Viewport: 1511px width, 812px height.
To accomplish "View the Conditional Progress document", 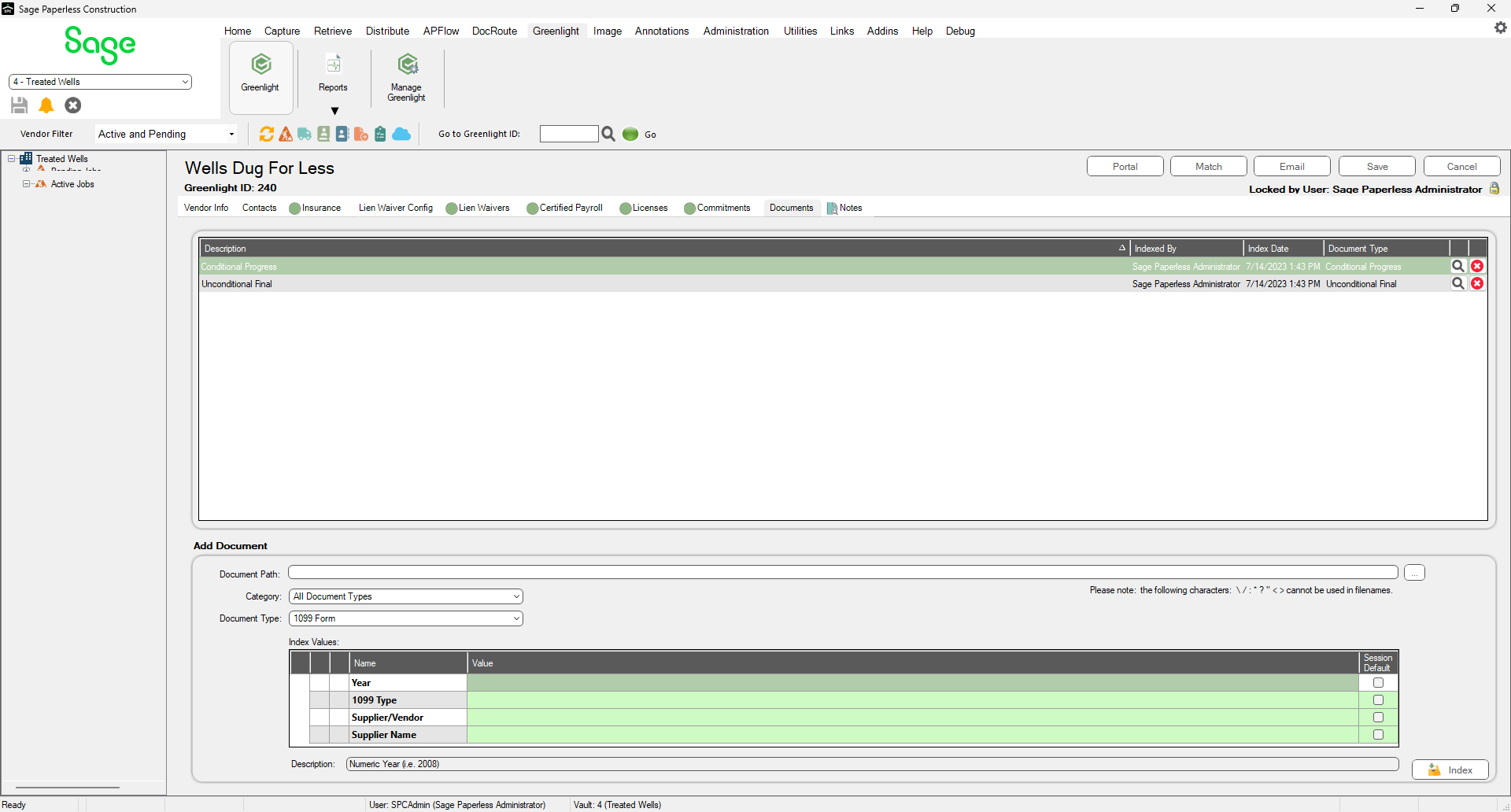I will click(x=1458, y=267).
